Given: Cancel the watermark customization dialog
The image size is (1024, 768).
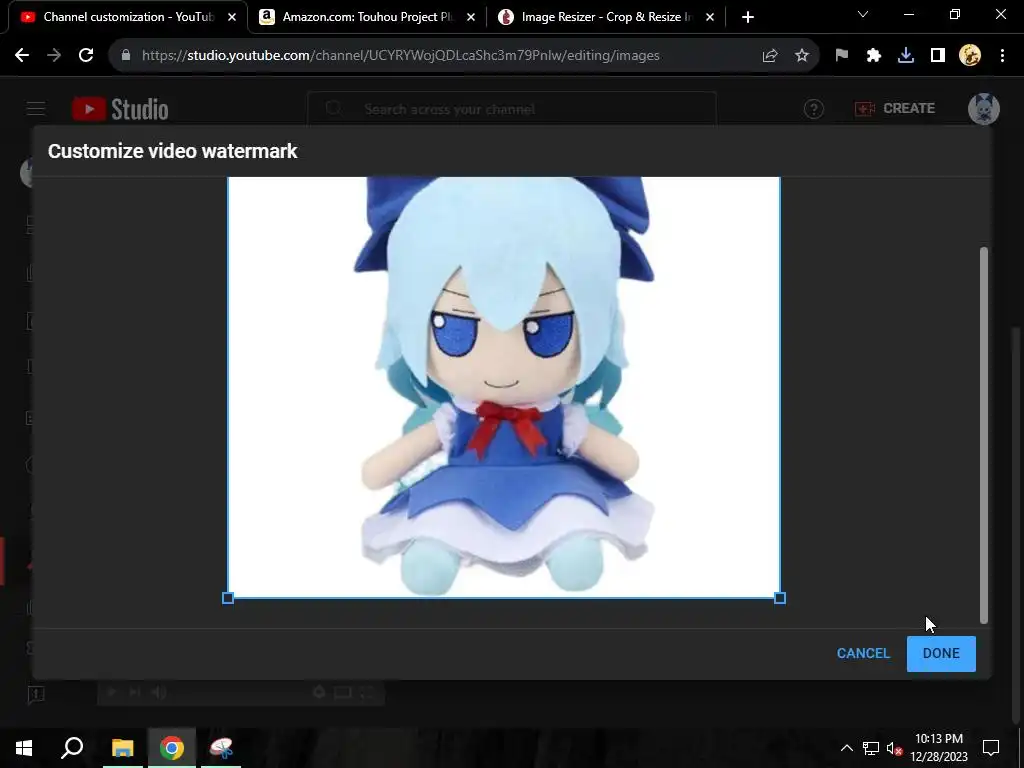Looking at the screenshot, I should [x=863, y=653].
